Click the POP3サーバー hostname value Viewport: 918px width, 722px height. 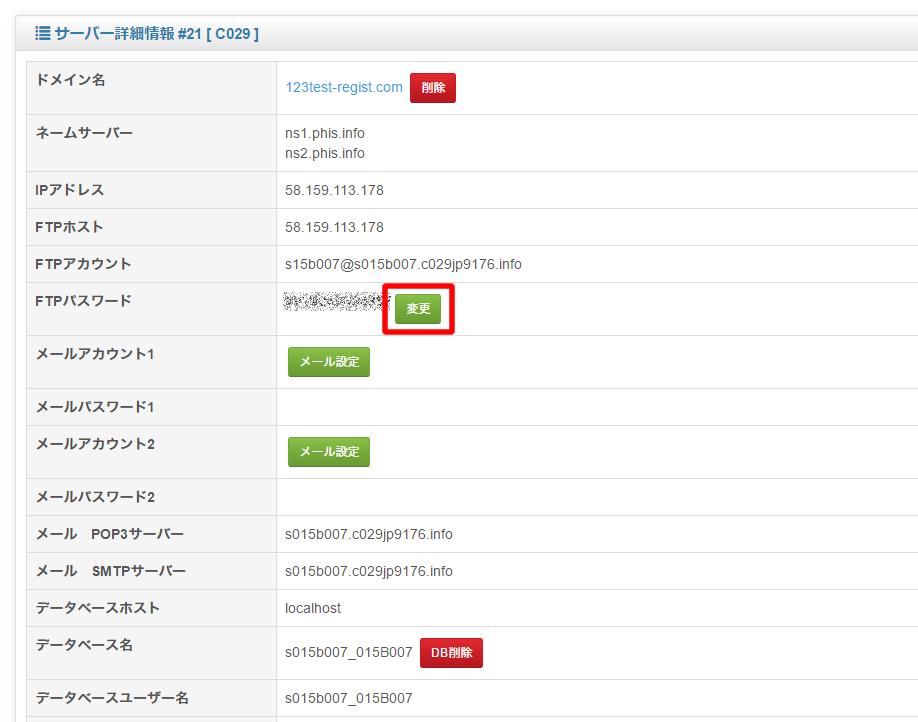(x=368, y=534)
